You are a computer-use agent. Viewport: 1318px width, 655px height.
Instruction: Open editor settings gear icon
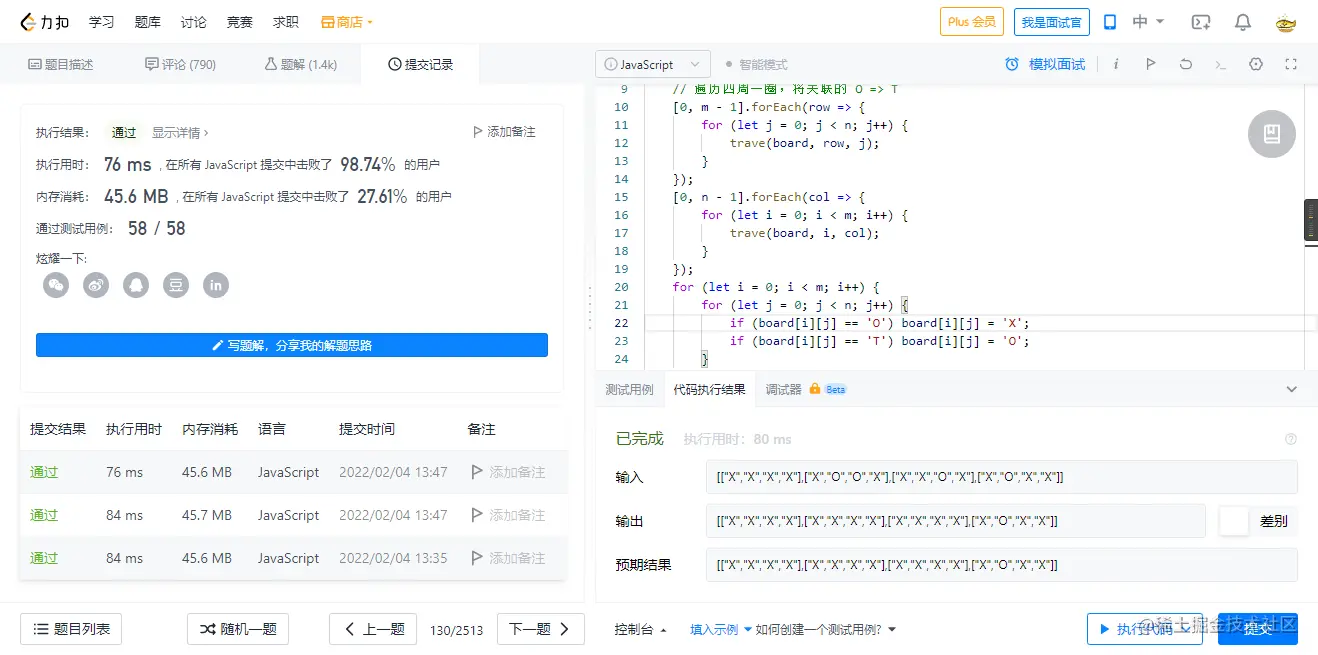click(x=1256, y=64)
